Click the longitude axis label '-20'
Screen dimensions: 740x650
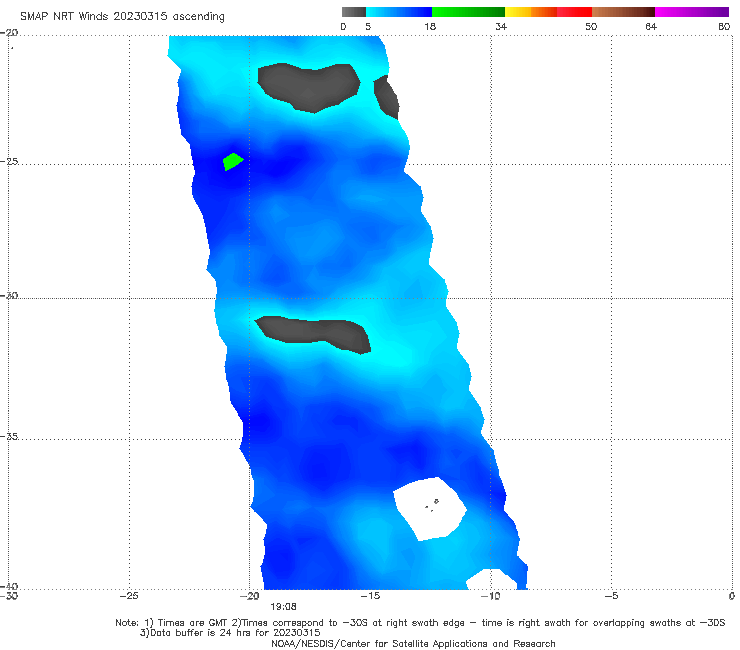[x=249, y=596]
